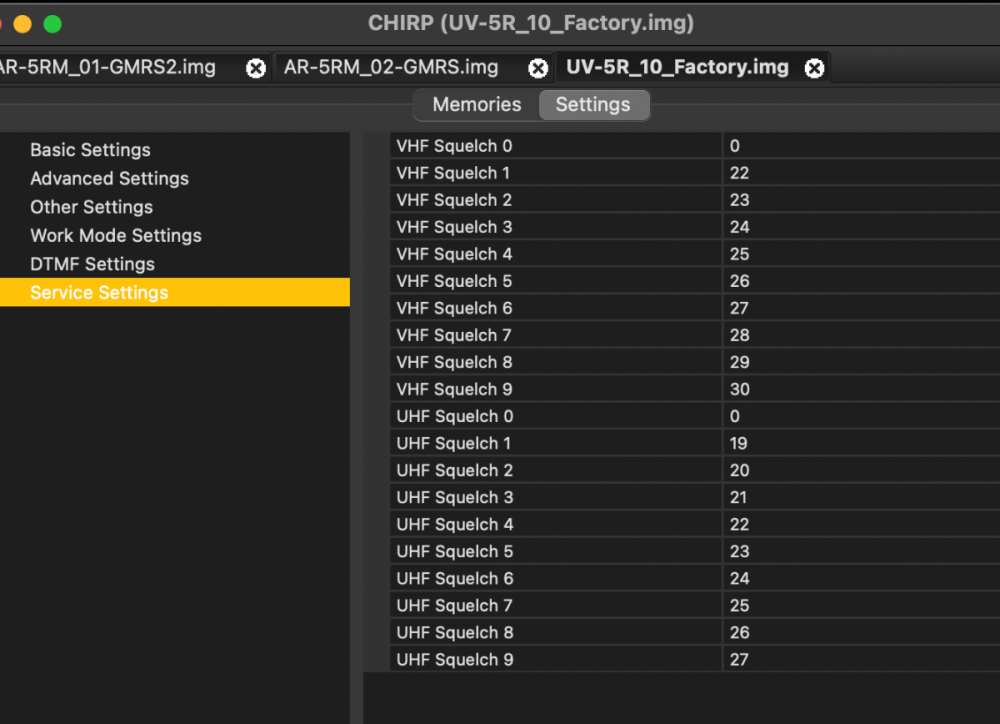The height and width of the screenshot is (724, 1000).
Task: Switch to the Memories view
Action: tap(477, 105)
